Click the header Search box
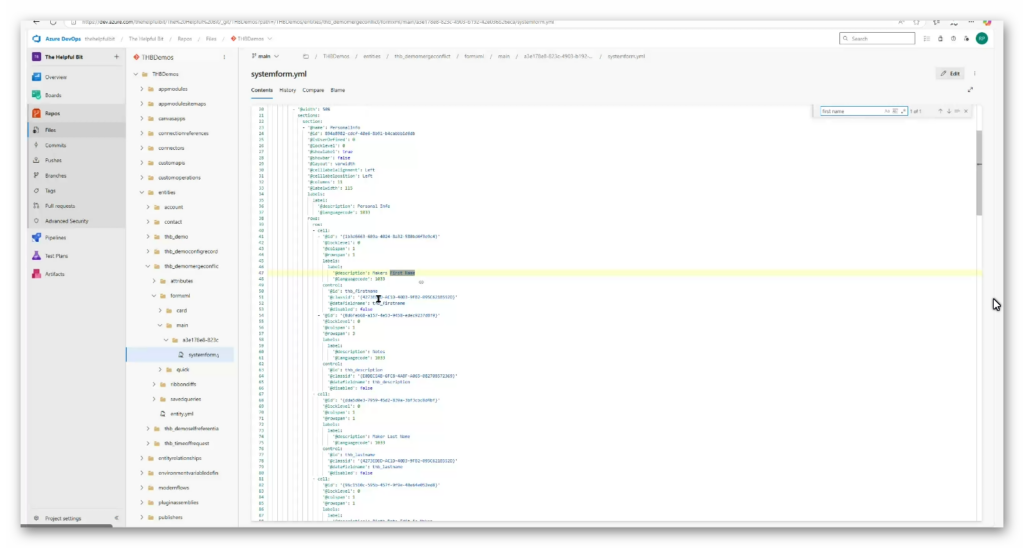 tap(877, 39)
